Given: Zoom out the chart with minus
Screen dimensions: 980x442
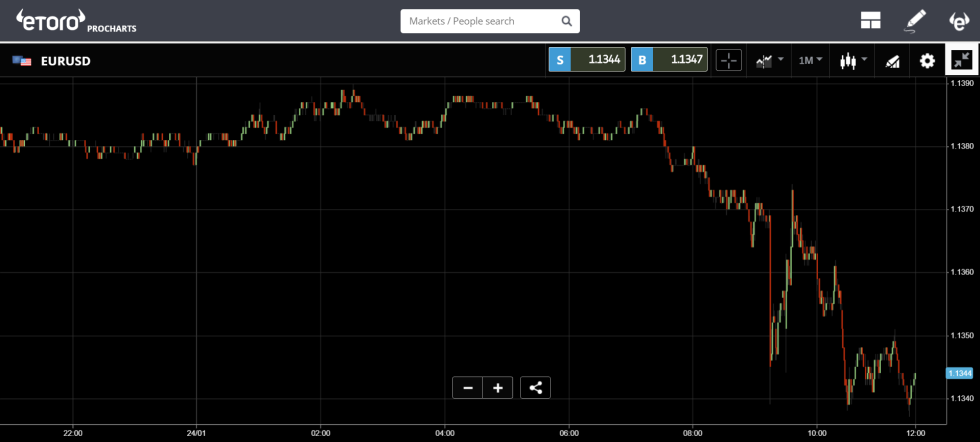Looking at the screenshot, I should tap(467, 388).
